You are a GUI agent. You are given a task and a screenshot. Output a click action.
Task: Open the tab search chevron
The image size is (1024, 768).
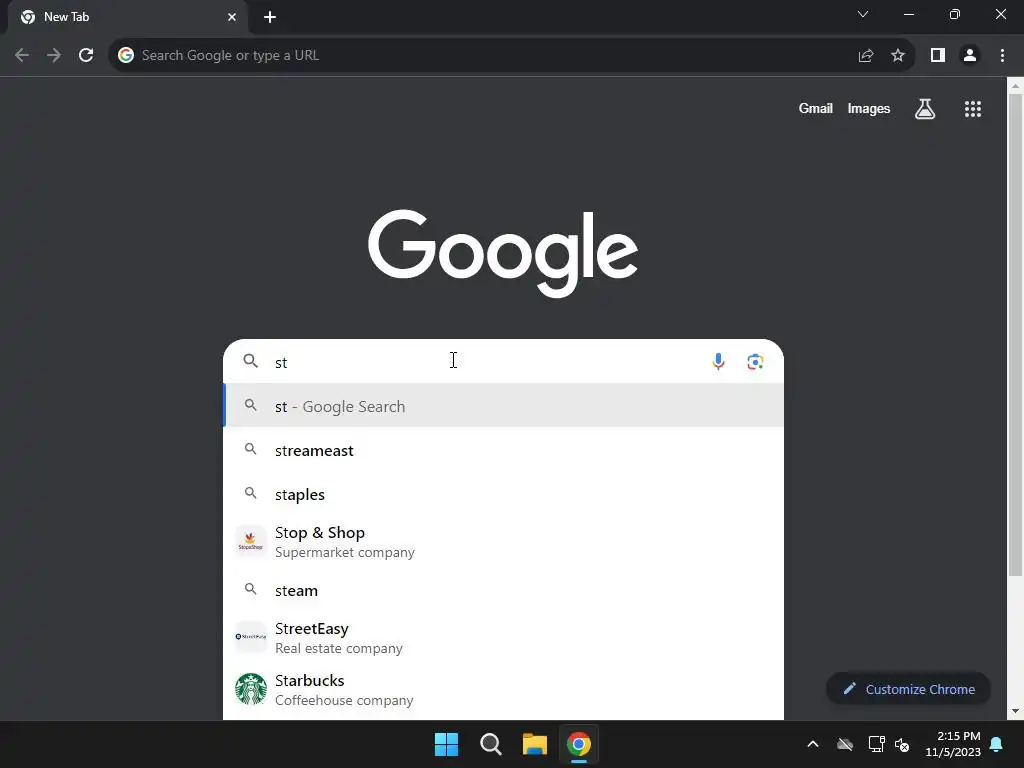point(863,14)
